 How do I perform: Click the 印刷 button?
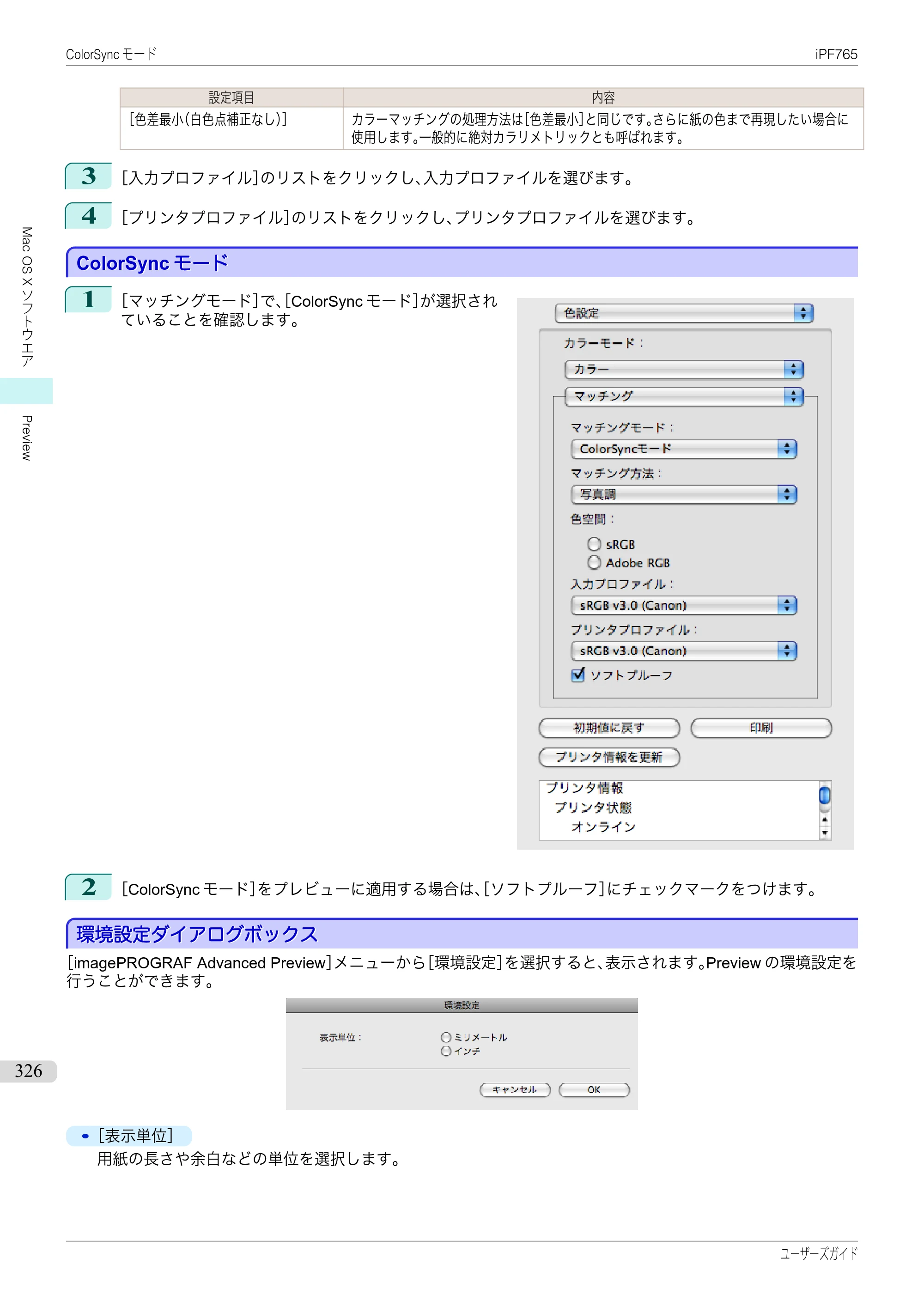(x=761, y=728)
